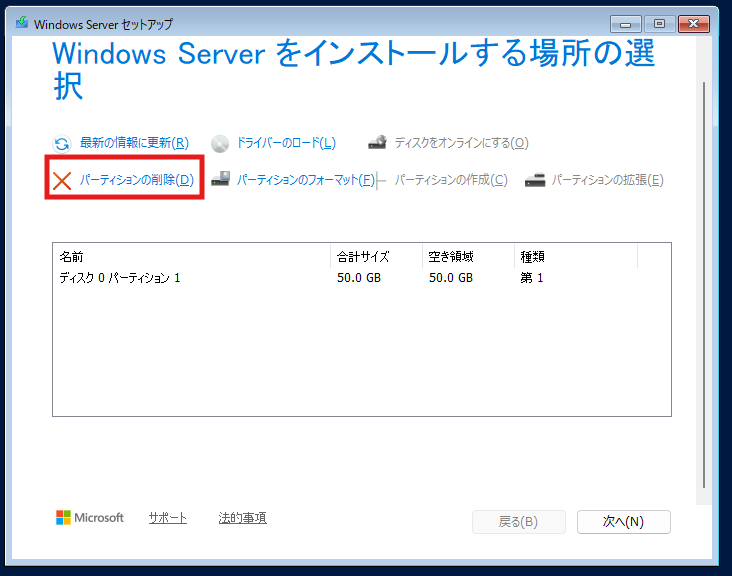Click the red X delete partition icon
The height and width of the screenshot is (576, 732).
click(x=62, y=181)
